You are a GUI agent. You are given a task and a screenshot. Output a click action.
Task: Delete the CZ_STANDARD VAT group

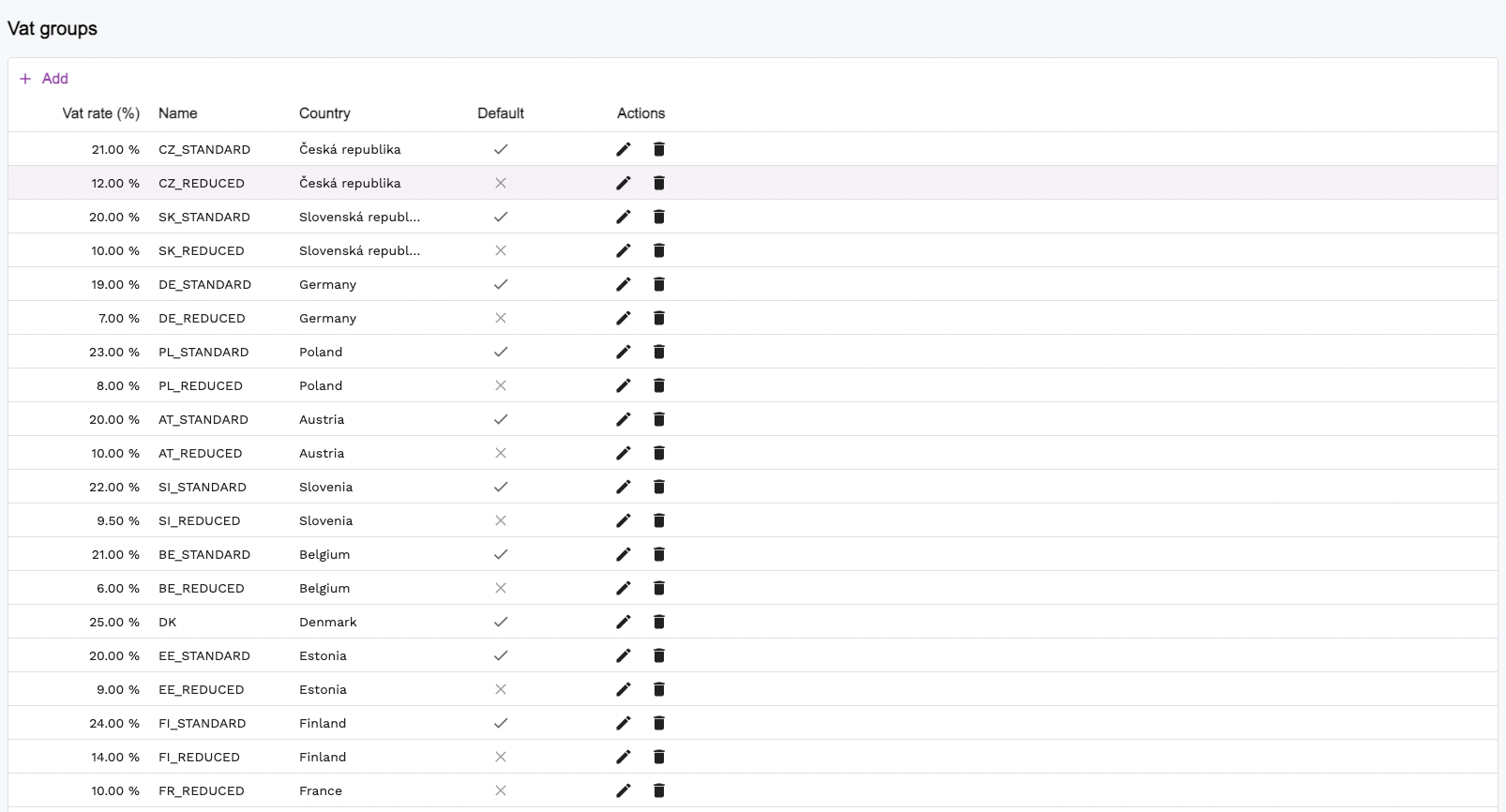(659, 149)
